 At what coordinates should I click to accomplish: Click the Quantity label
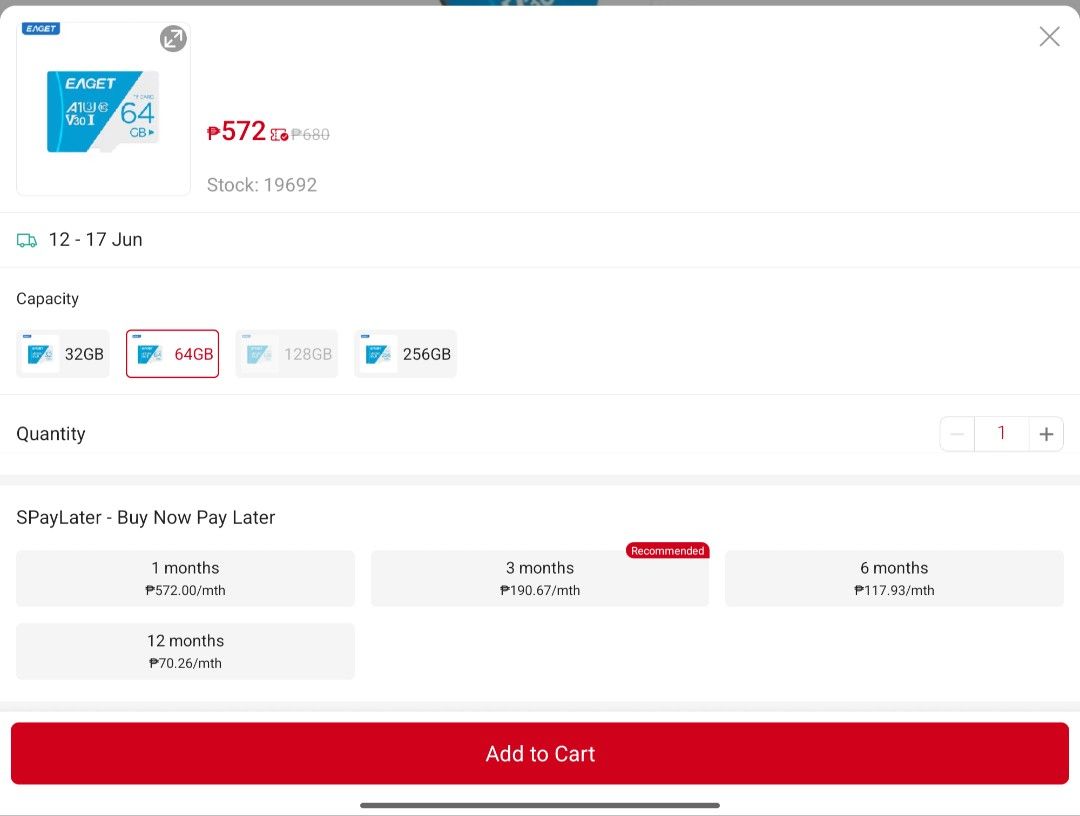[51, 434]
